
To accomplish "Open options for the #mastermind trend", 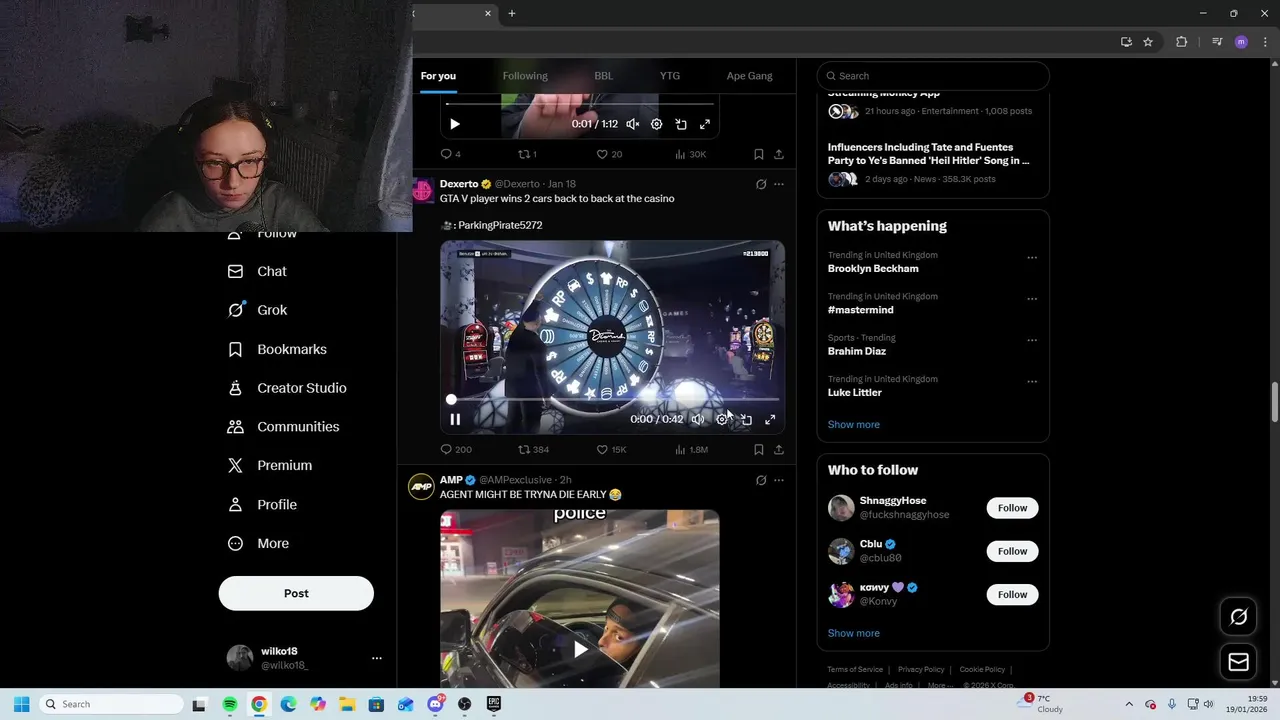I will click(x=1032, y=299).
